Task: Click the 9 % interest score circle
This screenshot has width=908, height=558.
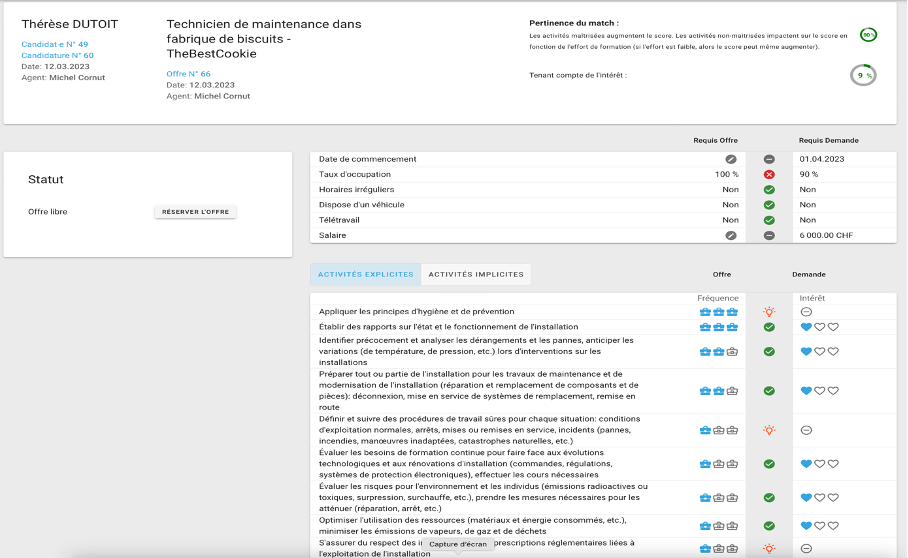Action: coord(862,75)
